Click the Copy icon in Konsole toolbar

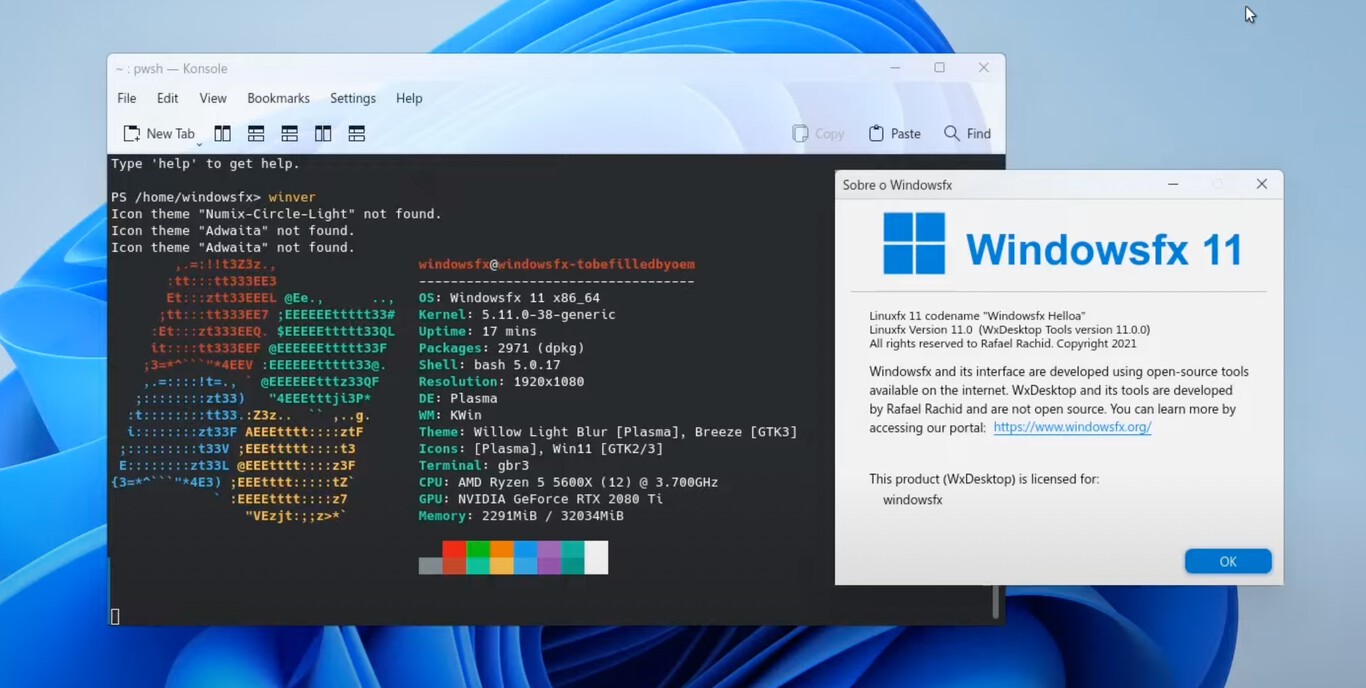pos(800,133)
